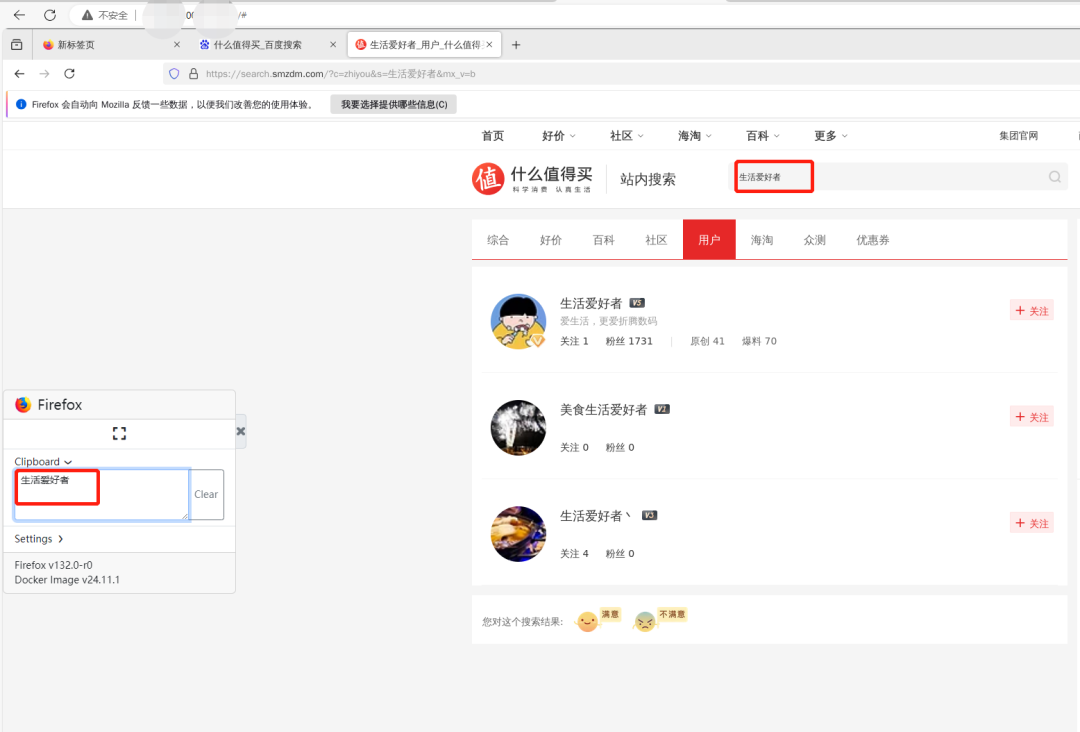The width and height of the screenshot is (1080, 732).
Task: Click 我要选择提供哪些信息 button
Action: (x=393, y=104)
